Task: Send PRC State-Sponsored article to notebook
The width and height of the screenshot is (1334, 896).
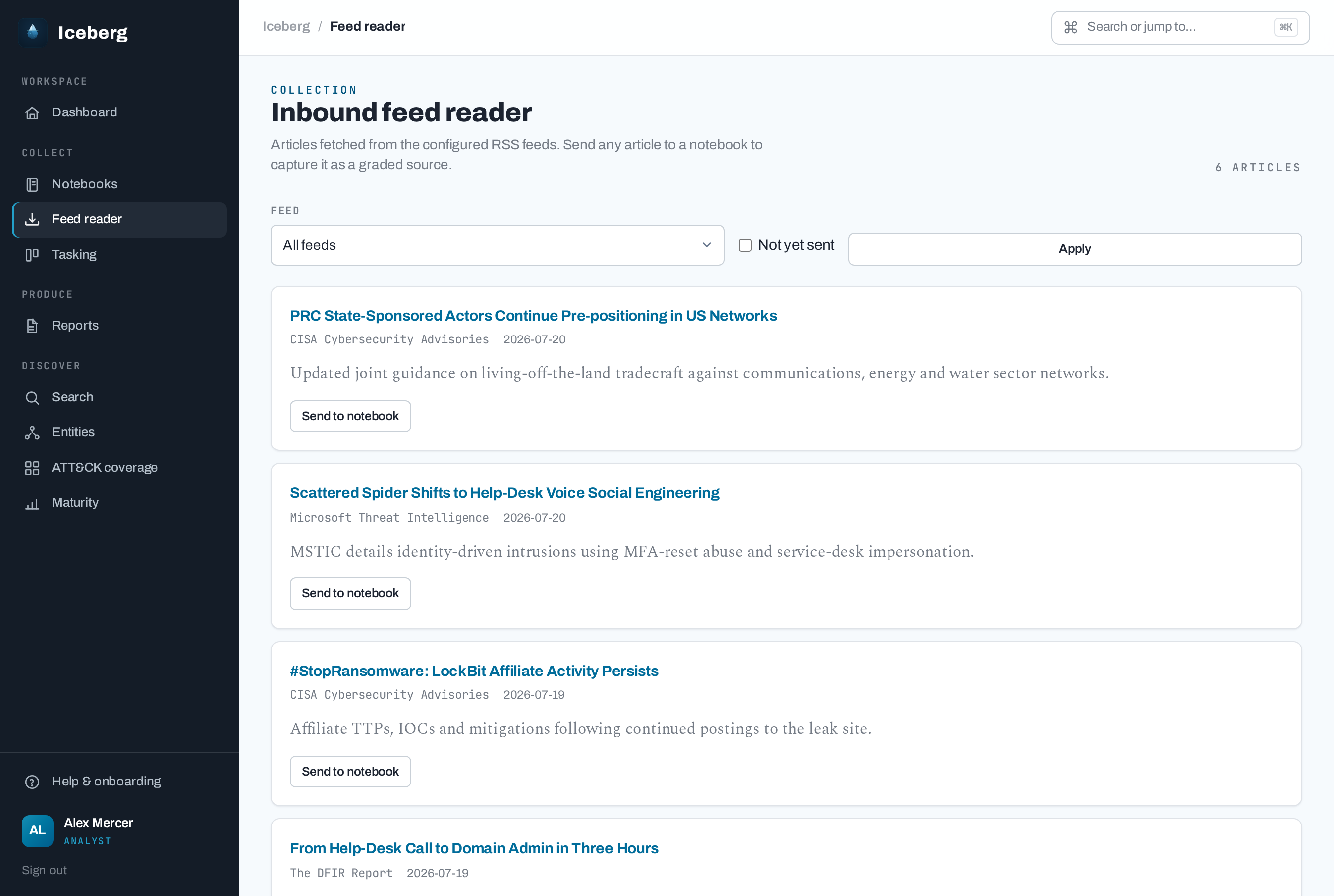Action: click(350, 416)
